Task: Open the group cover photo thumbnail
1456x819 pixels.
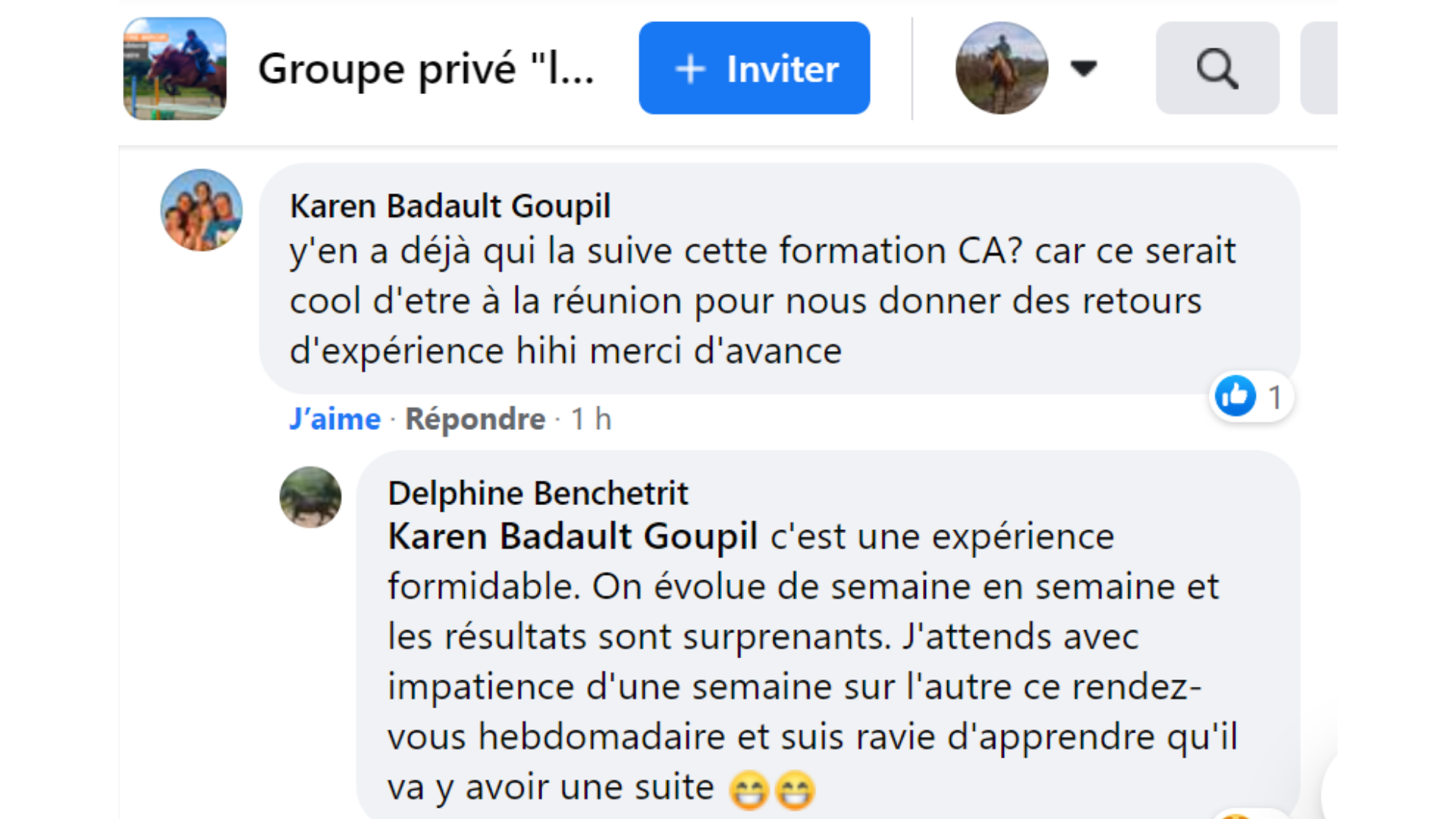Action: click(175, 68)
